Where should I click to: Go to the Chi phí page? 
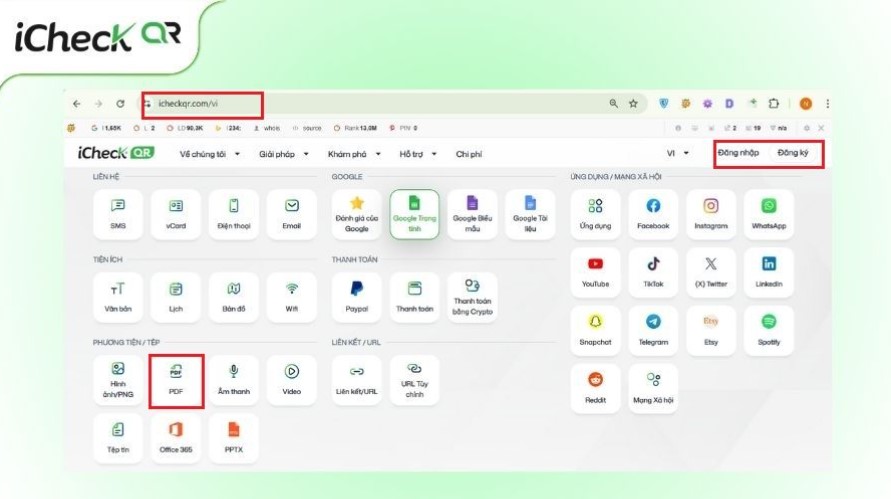pos(469,154)
